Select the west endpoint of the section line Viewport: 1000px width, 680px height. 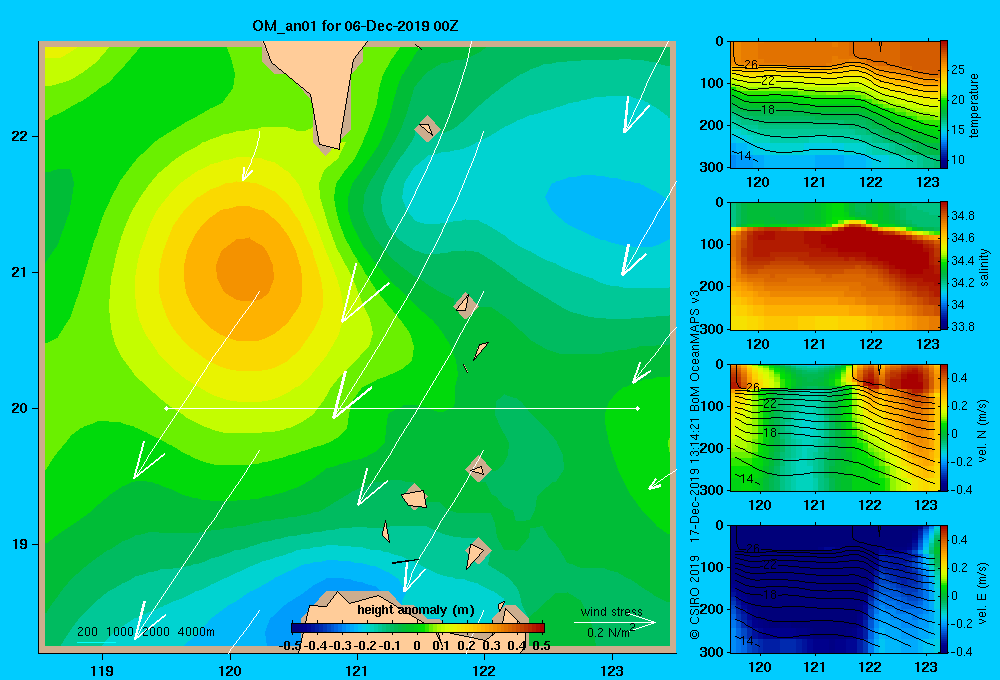click(x=166, y=408)
